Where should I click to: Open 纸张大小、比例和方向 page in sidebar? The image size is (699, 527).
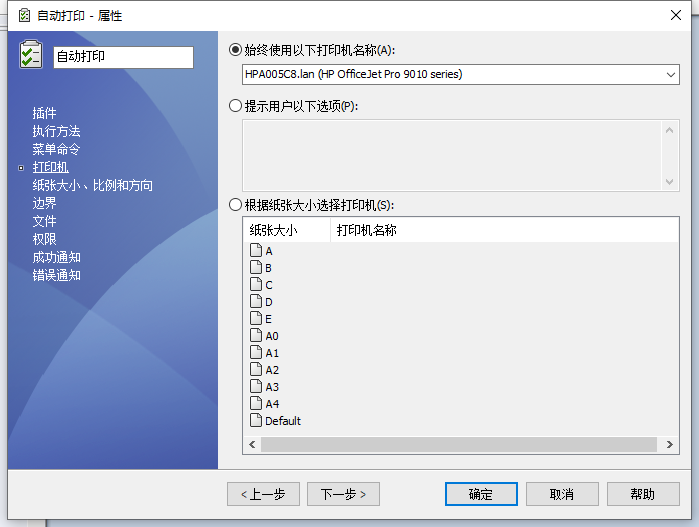click(x=93, y=185)
